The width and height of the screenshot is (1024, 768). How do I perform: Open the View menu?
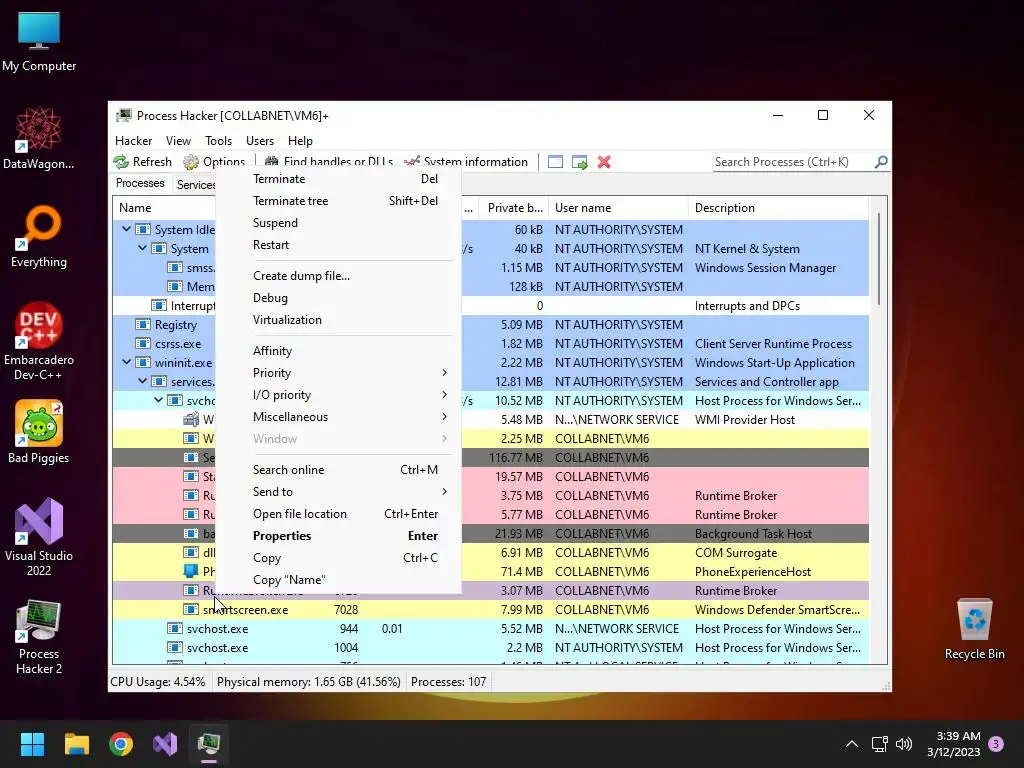coord(178,140)
